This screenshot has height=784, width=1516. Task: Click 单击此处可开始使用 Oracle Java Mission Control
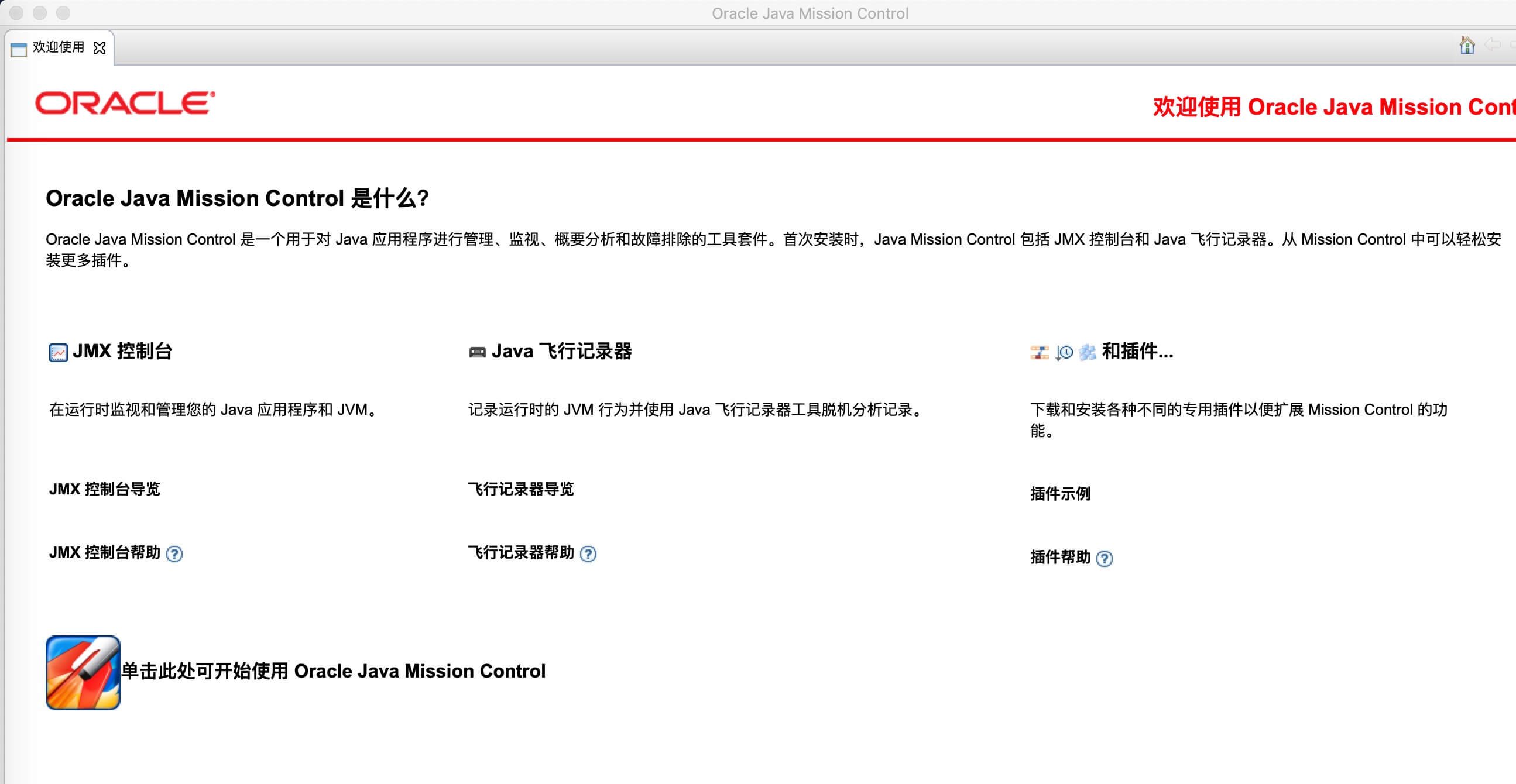(x=333, y=672)
